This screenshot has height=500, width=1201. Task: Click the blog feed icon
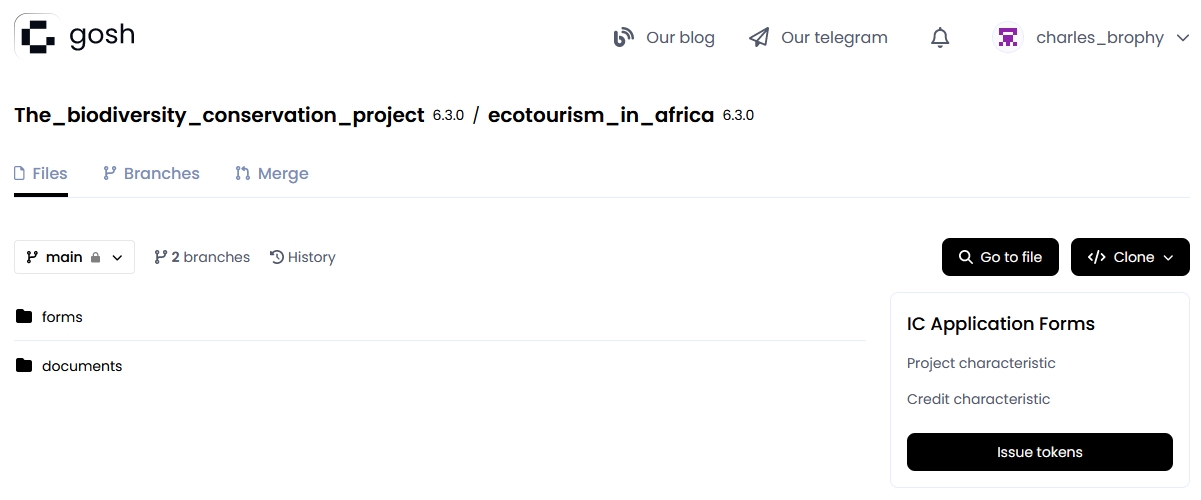pyautogui.click(x=624, y=38)
